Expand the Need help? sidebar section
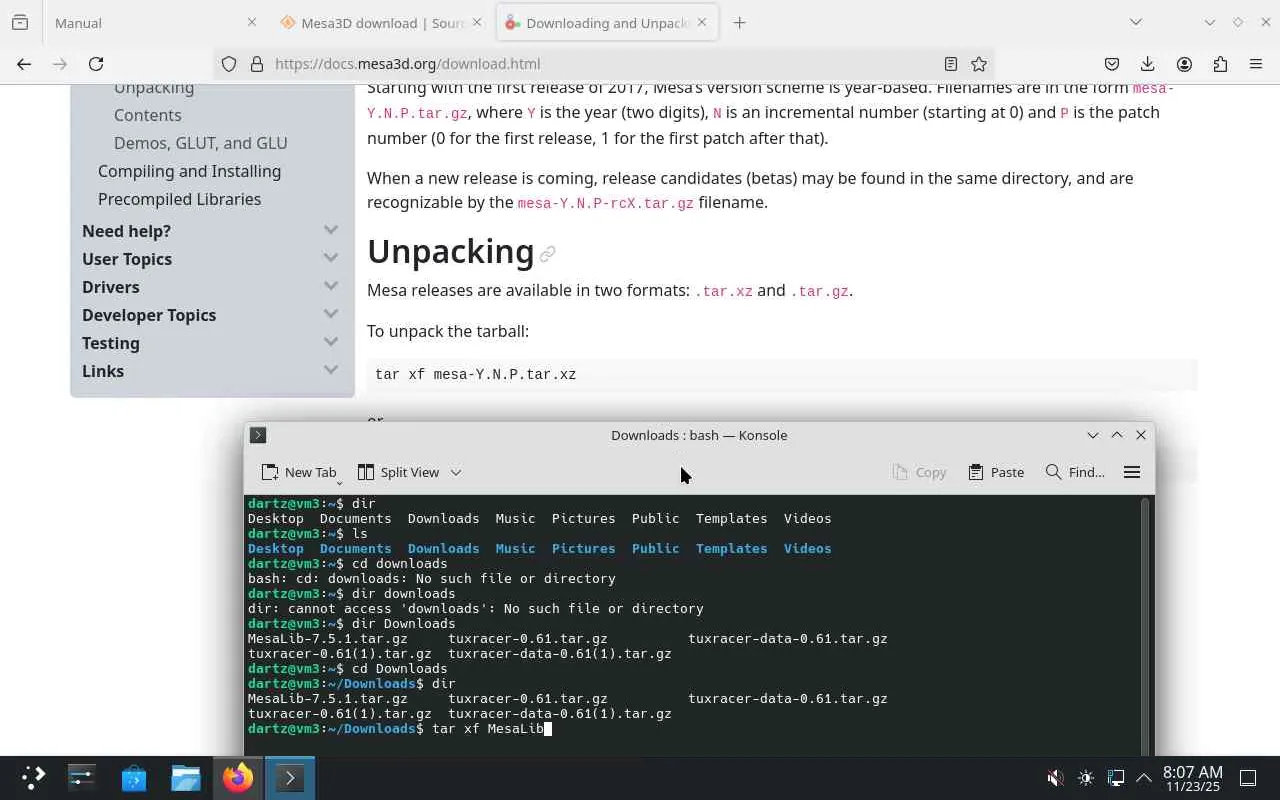Viewport: 1280px width, 800px height. (331, 230)
